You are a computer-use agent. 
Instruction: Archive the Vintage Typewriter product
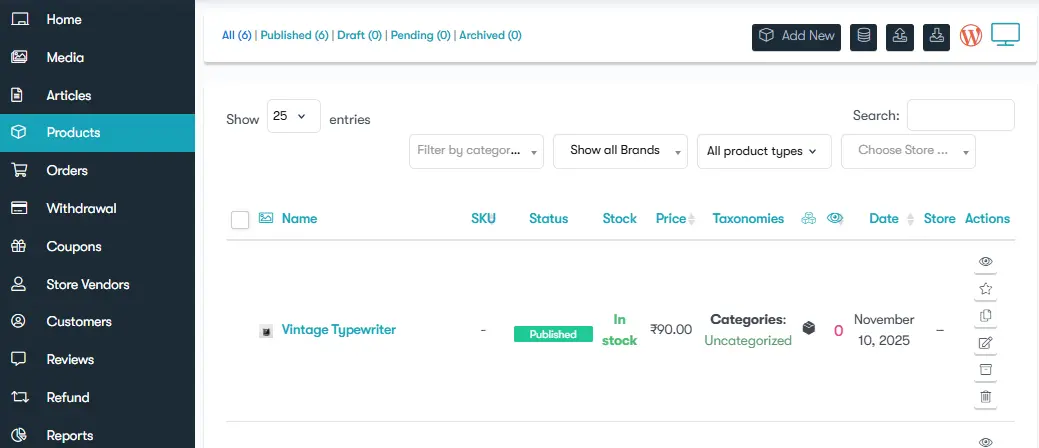985,370
